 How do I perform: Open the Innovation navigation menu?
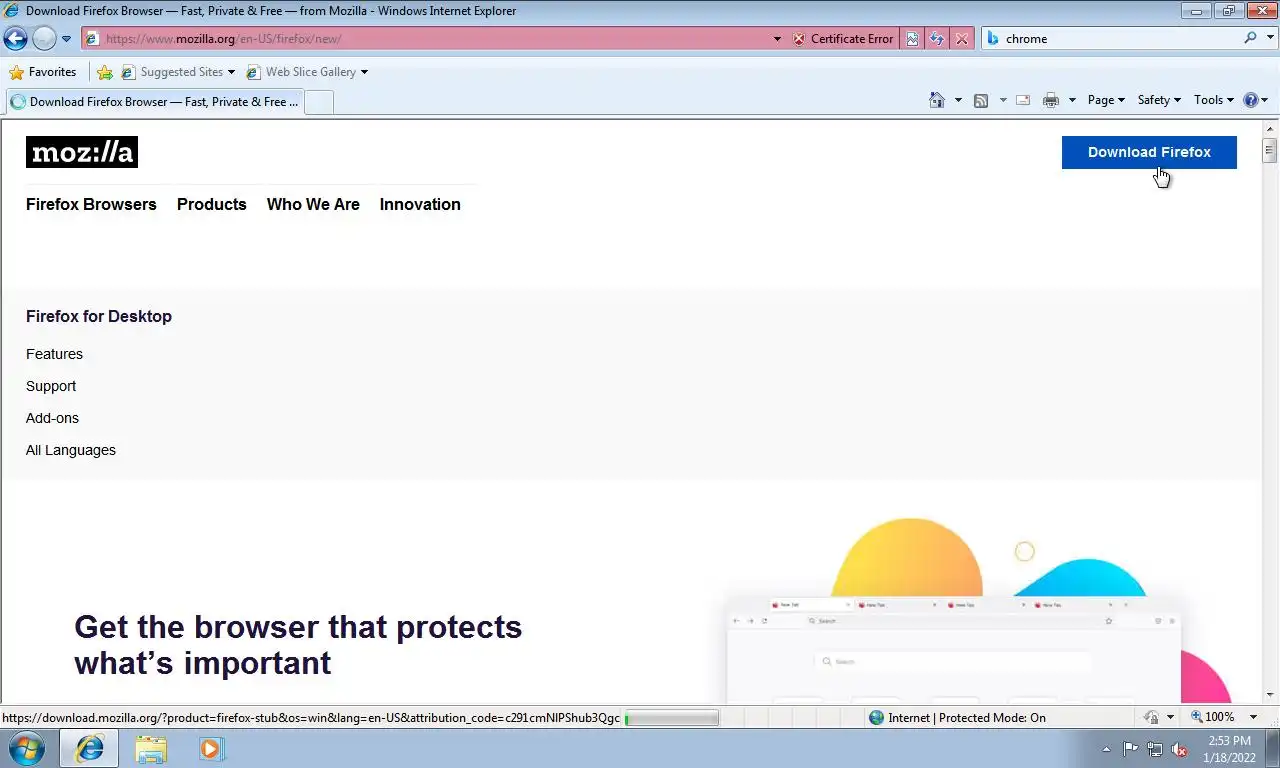click(420, 204)
